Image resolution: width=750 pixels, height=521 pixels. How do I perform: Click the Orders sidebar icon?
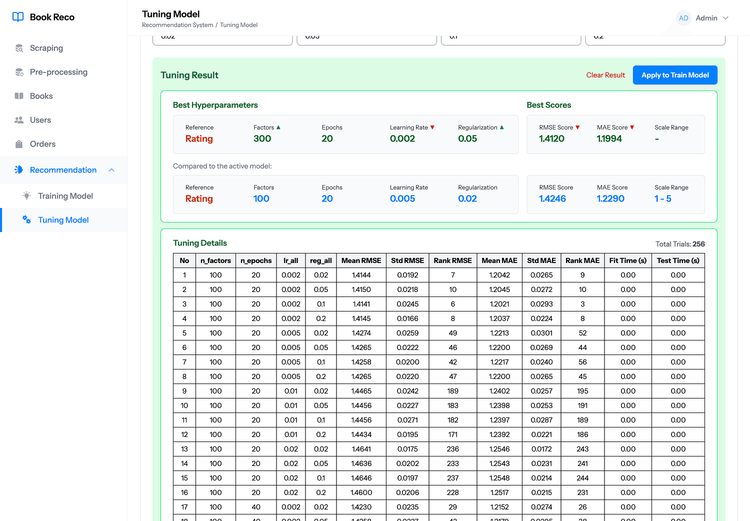point(19,144)
